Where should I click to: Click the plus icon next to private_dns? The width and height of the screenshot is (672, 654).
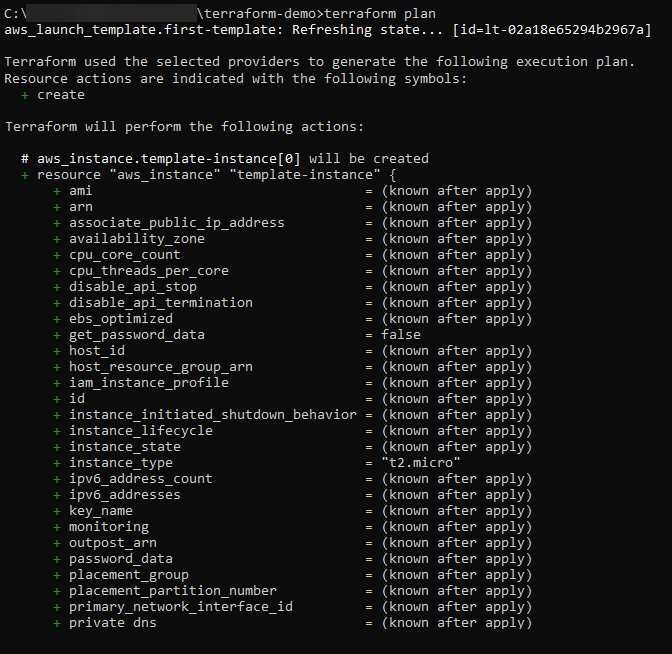tap(57, 623)
